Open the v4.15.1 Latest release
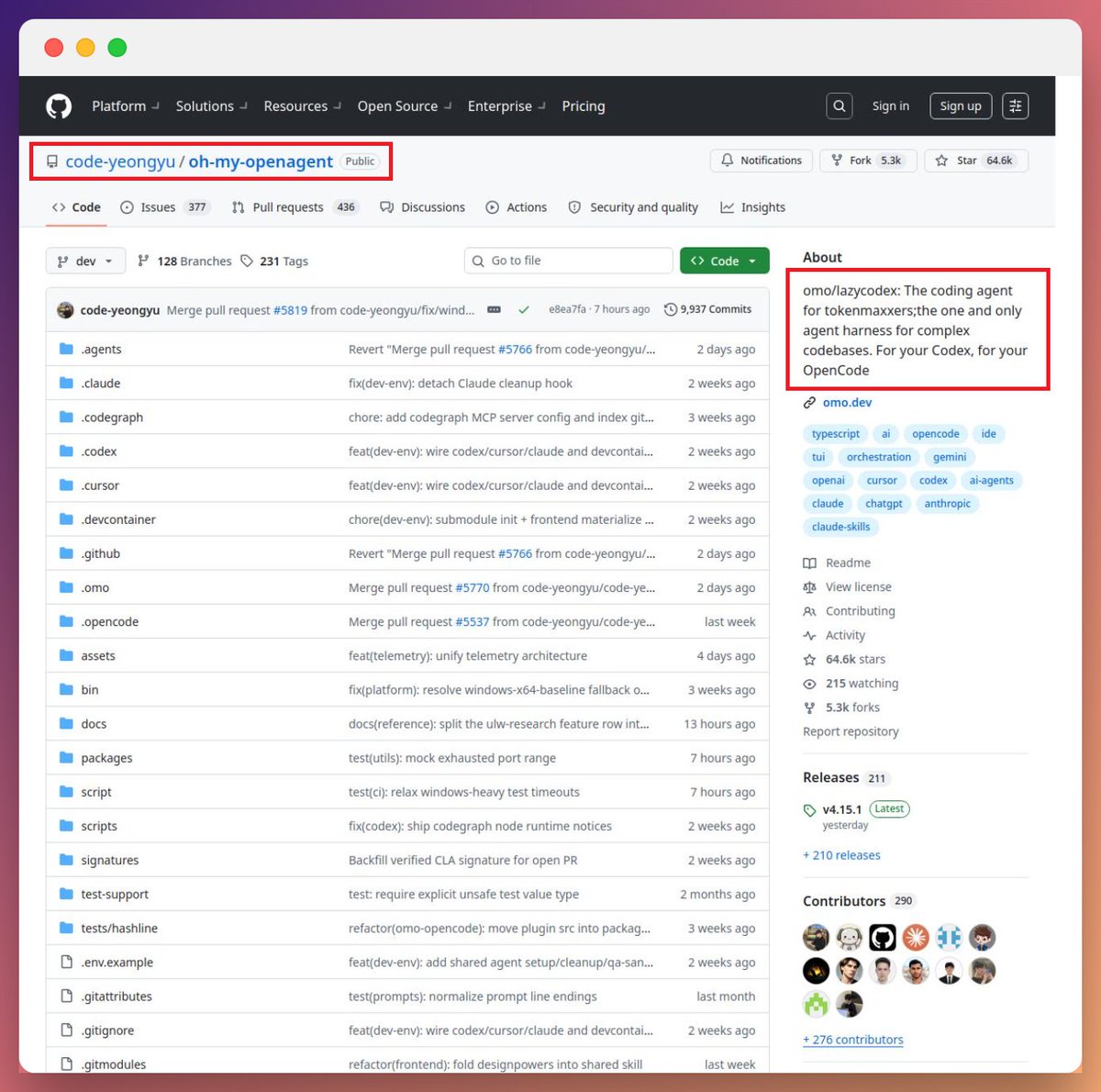This screenshot has height=1092, width=1101. click(857, 809)
